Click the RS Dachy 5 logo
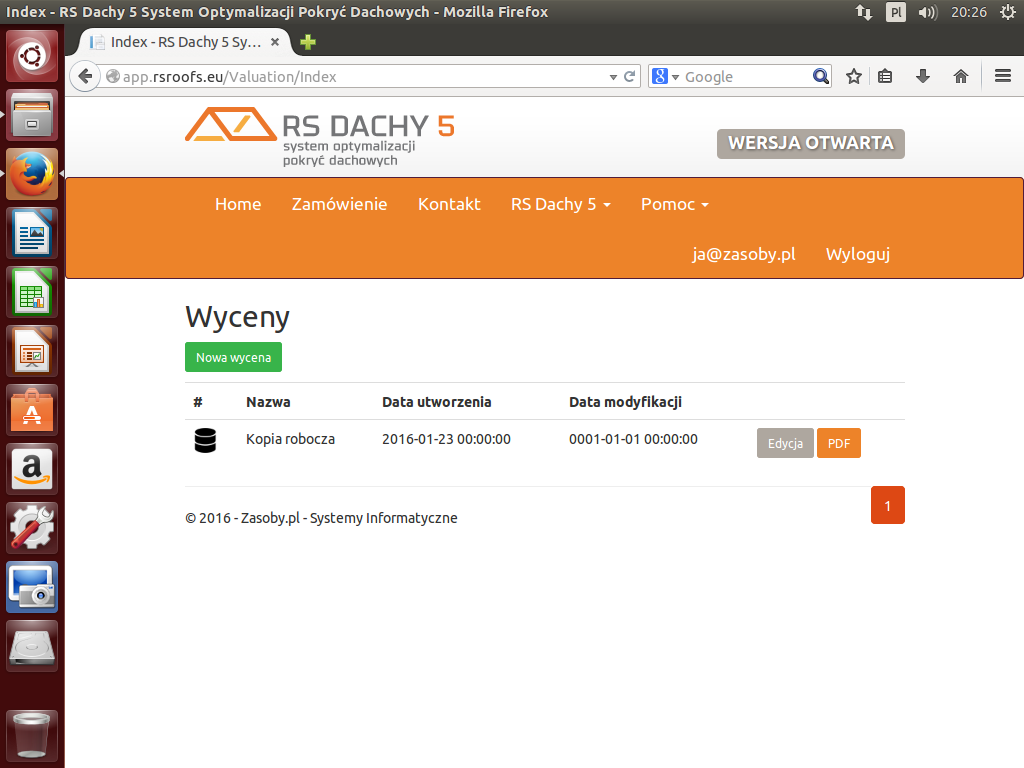Image resolution: width=1024 pixels, height=768 pixels. click(319, 137)
